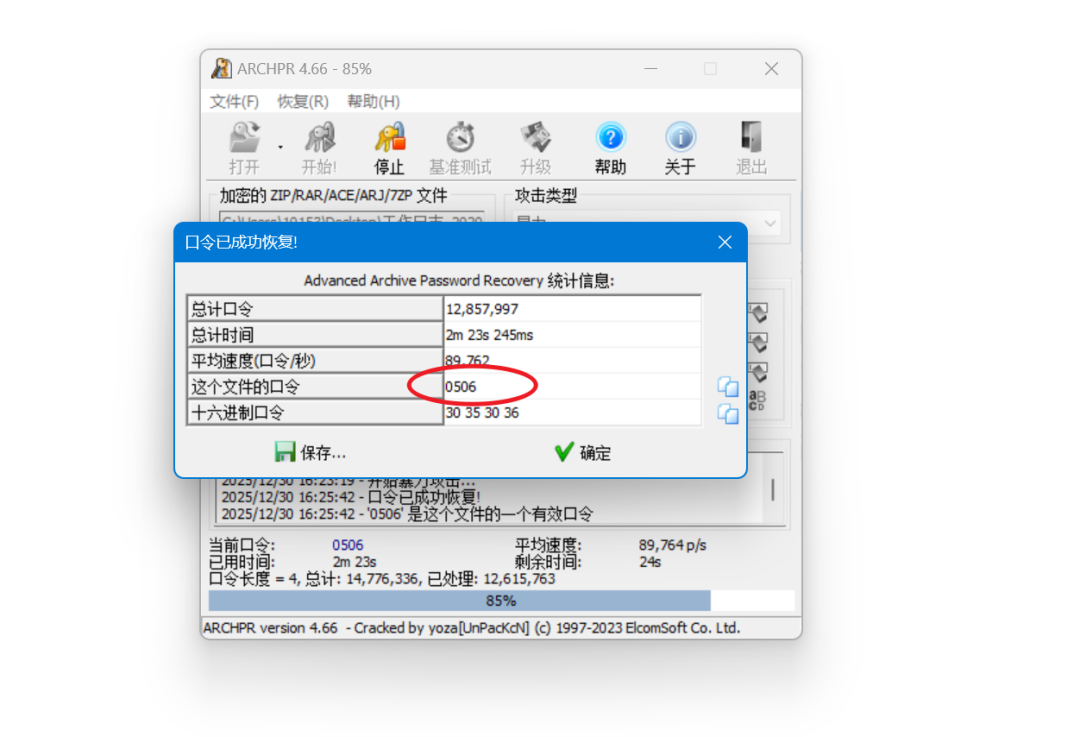
Task: Click the 总计口令 row label
Action: (315, 309)
